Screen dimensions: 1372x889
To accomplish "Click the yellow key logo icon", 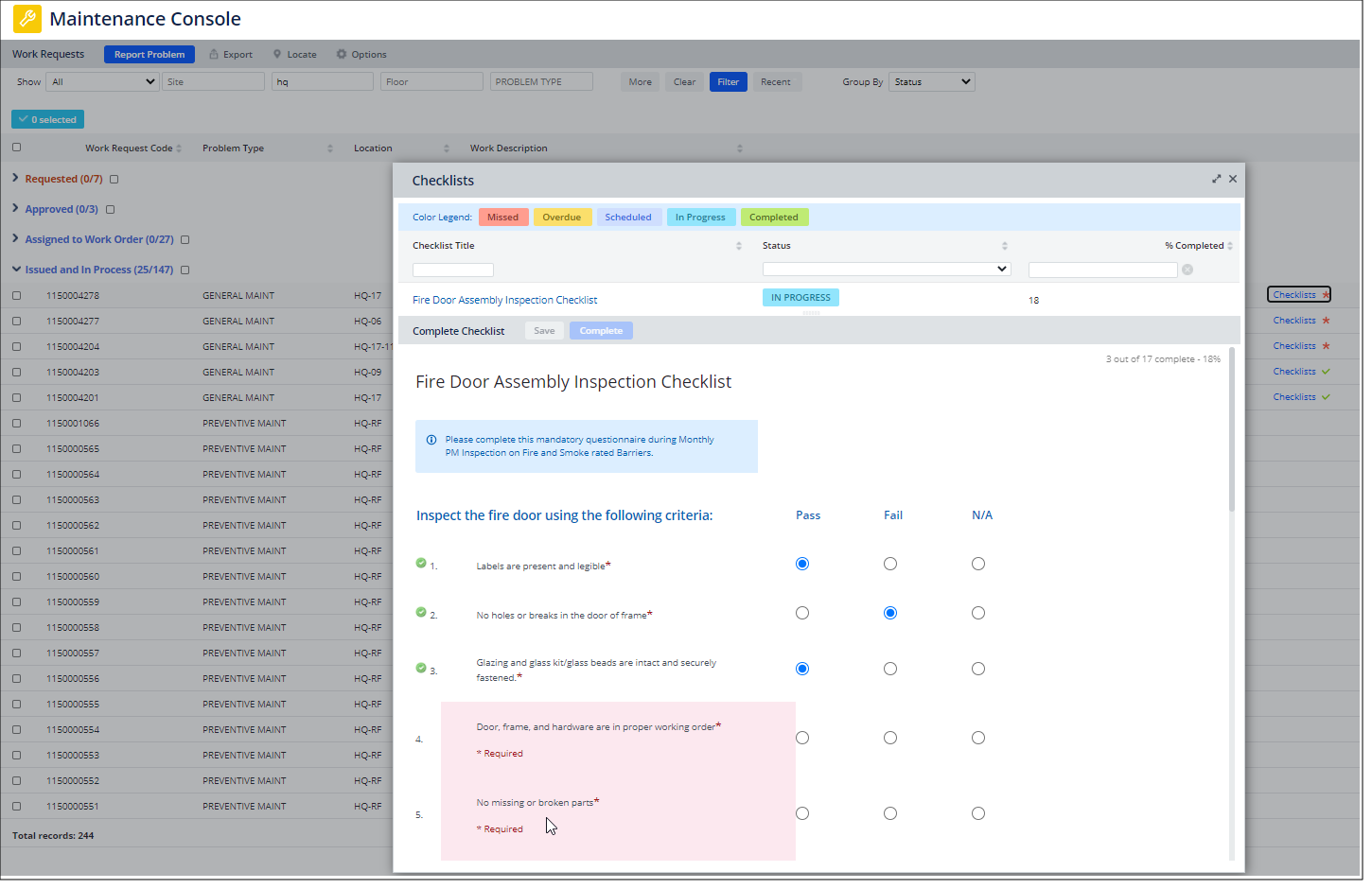I will pyautogui.click(x=26, y=19).
